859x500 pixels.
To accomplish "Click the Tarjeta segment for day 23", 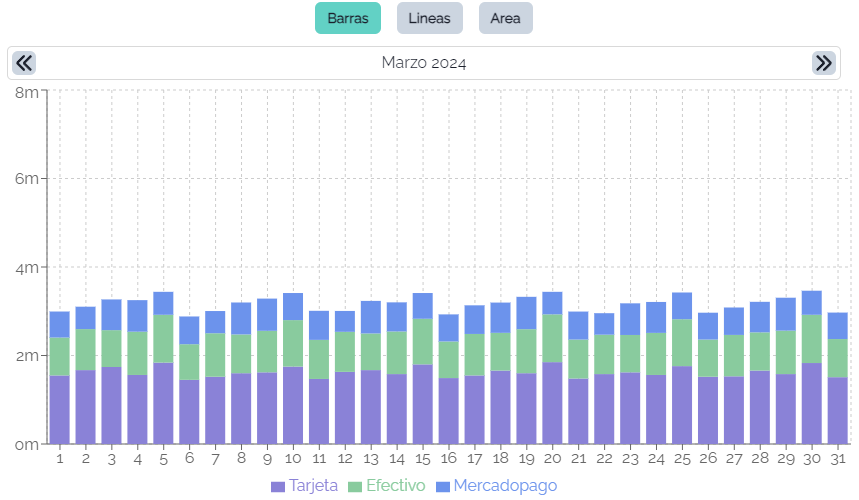I will coord(630,409).
